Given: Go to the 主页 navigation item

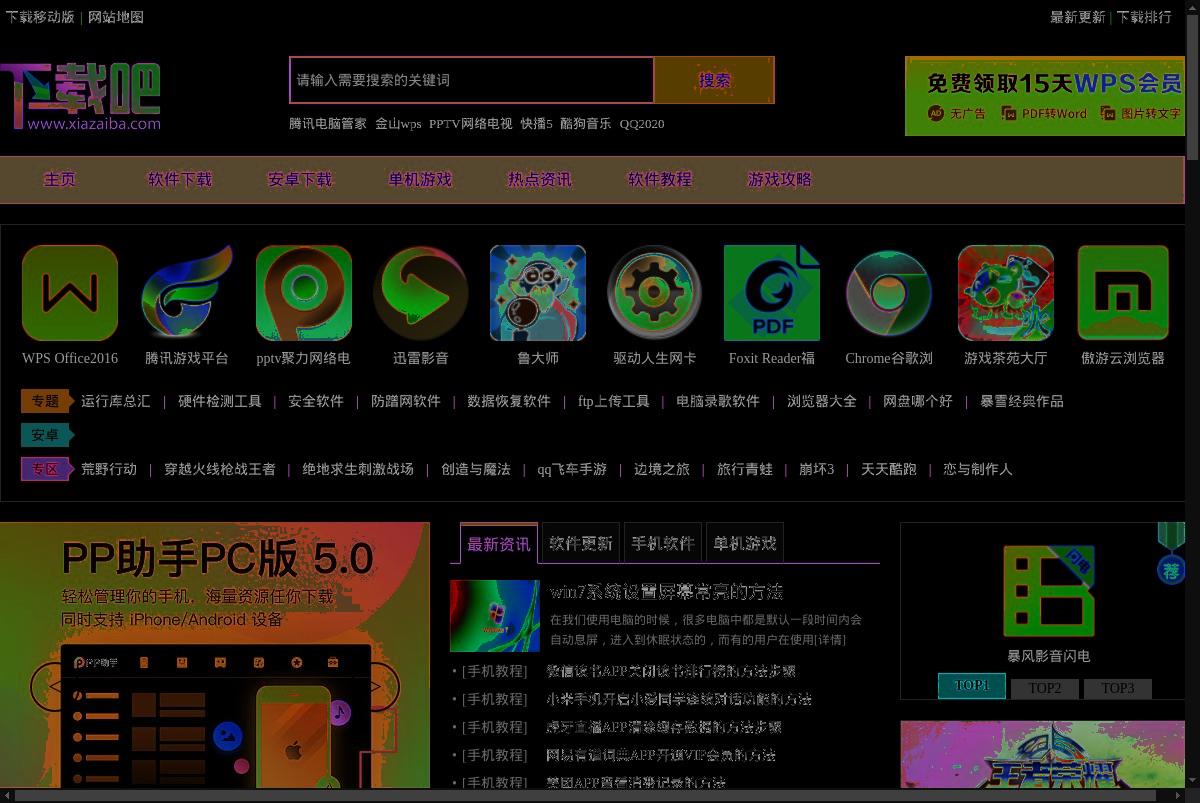Looking at the screenshot, I should 60,180.
